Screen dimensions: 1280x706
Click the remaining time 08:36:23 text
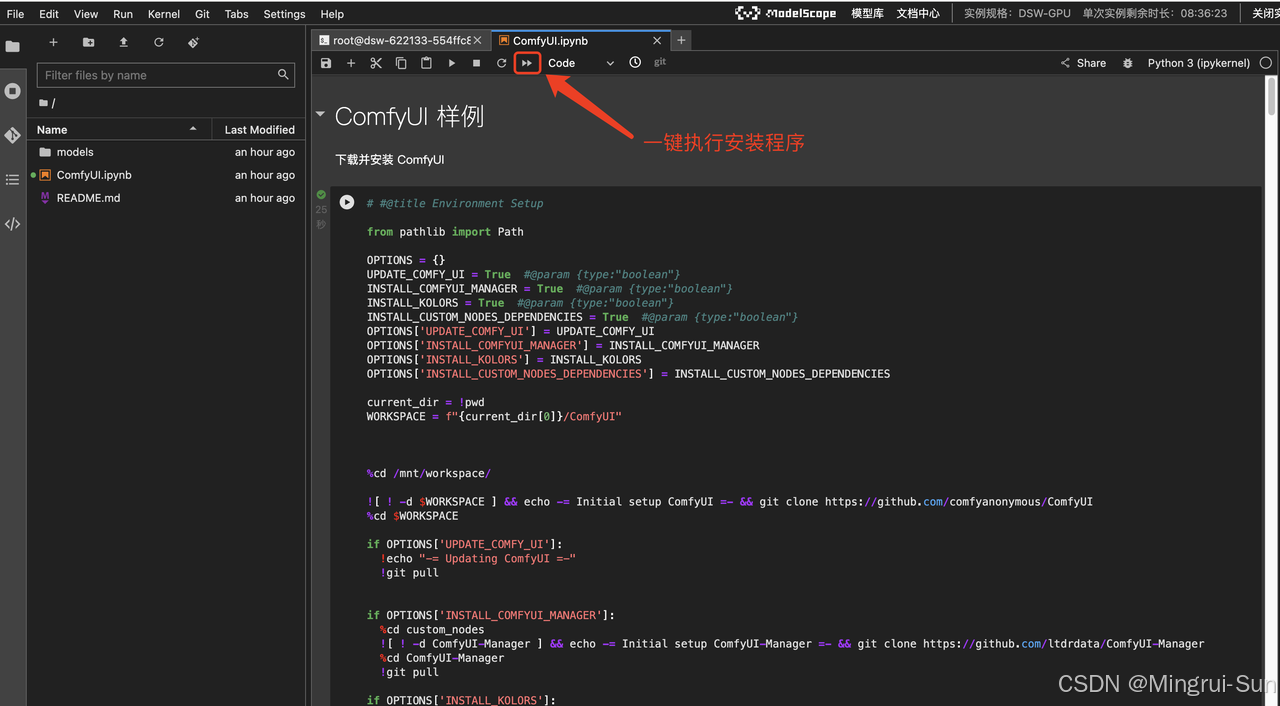1204,13
